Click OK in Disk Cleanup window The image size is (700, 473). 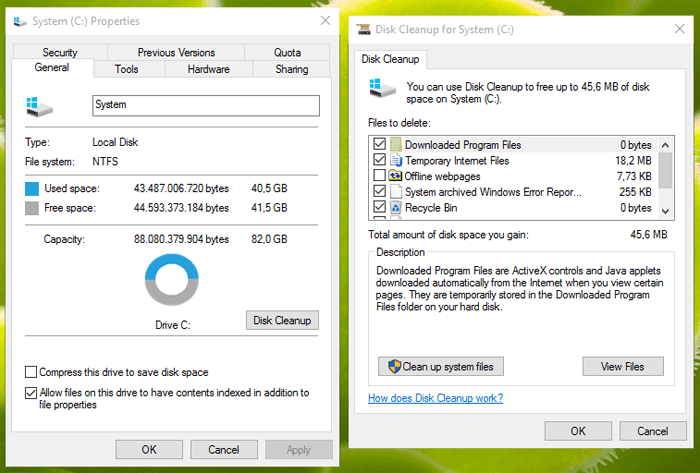pyautogui.click(x=578, y=431)
